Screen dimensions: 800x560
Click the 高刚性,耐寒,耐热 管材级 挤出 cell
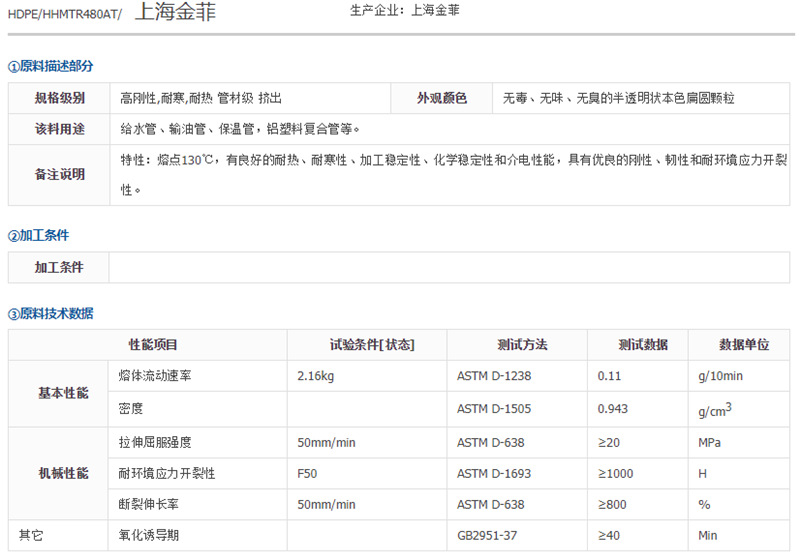point(250,98)
